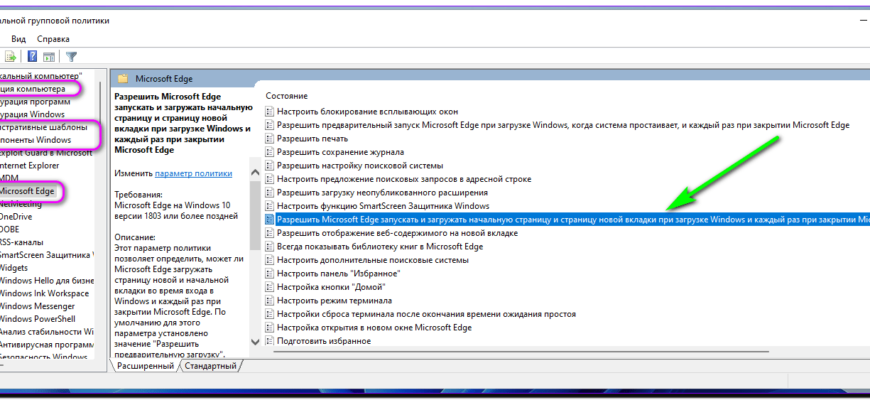Screen dimensions: 870x400
Task: Select "Настройки сброса терминала после окончания времени" policy
Action: coord(427,314)
